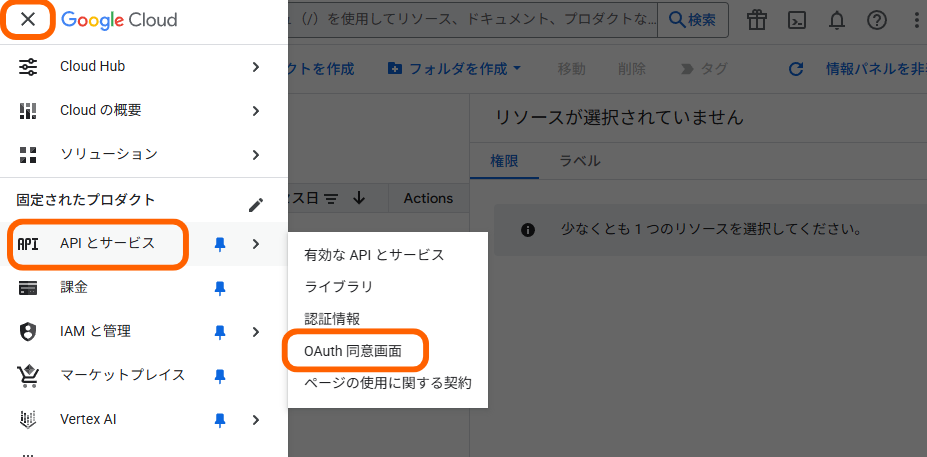The width and height of the screenshot is (927, 457).
Task: Click the Vertex AI icon
Action: coord(28,420)
